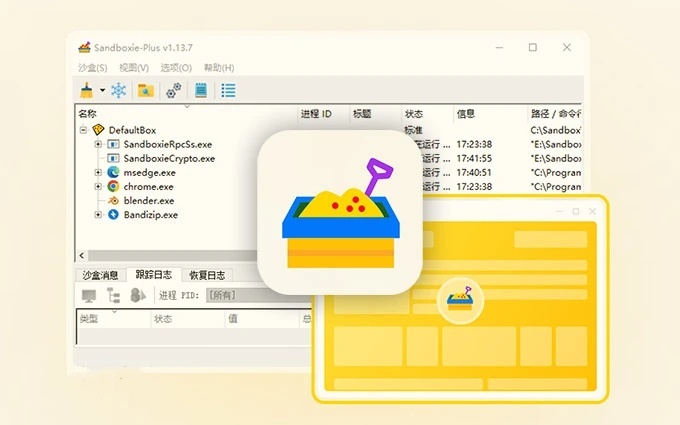This screenshot has width=680, height=425.
Task: Click the time value 17:23:38 for SandboxieRpcSs
Action: 474,144
